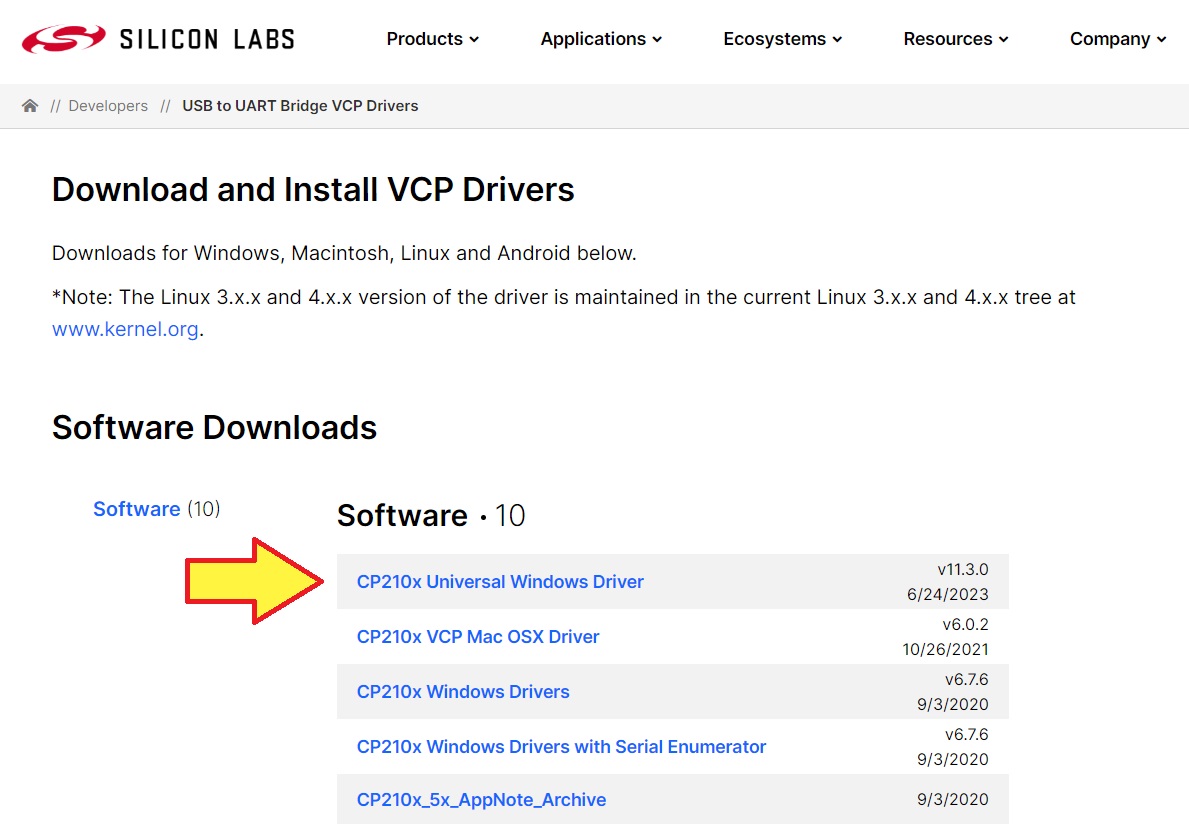Click the chevron next to Products

(x=474, y=40)
